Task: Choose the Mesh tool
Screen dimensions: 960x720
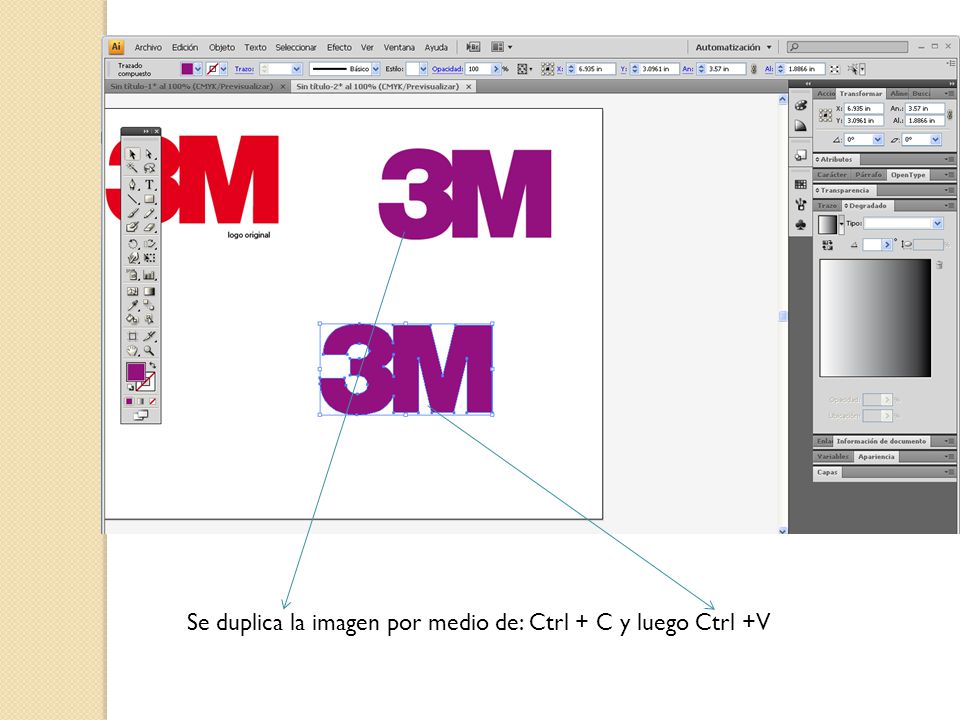Action: pyautogui.click(x=132, y=291)
